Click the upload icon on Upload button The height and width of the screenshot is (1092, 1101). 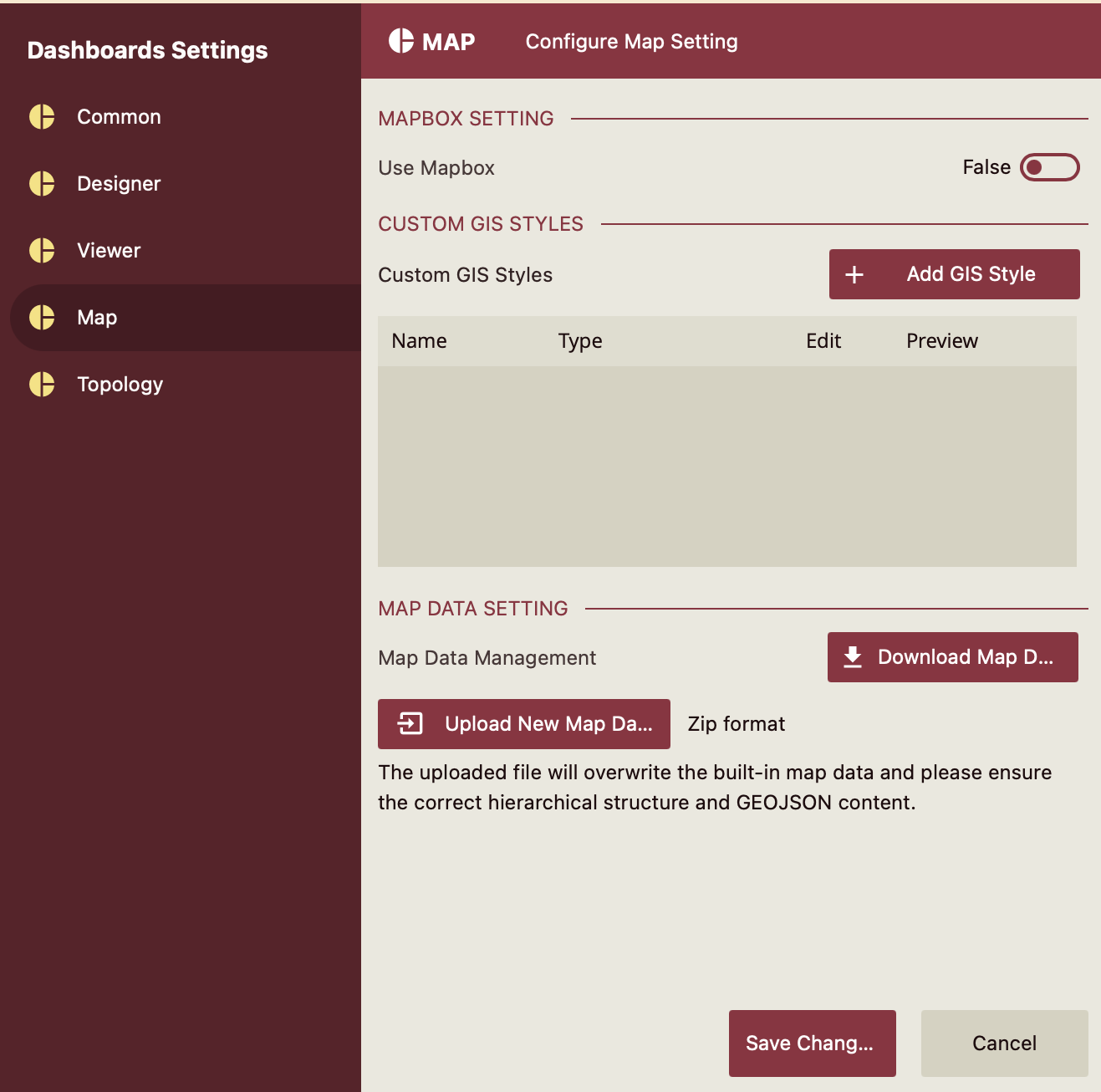[410, 724]
